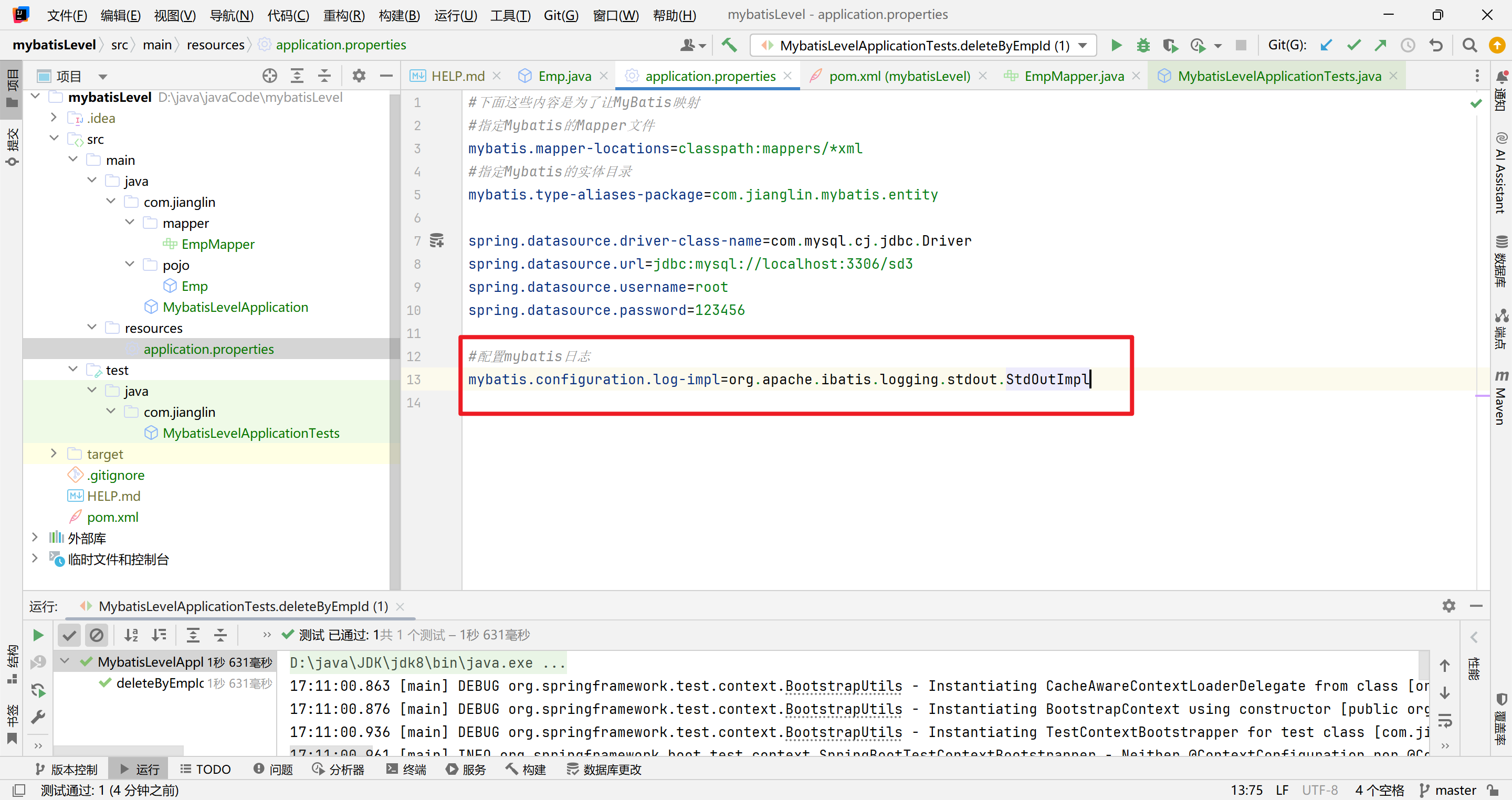
Task: Toggle show ignored tests filter button
Action: pos(96,635)
